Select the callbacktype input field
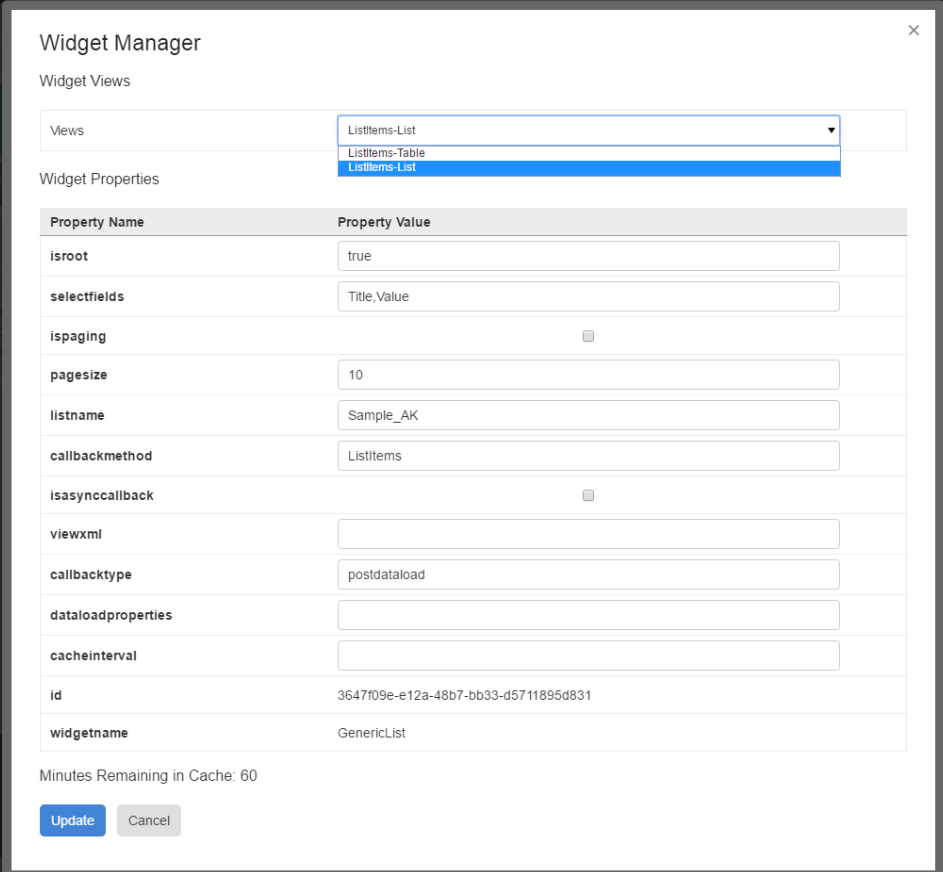Viewport: 943px width, 872px height. coord(588,574)
